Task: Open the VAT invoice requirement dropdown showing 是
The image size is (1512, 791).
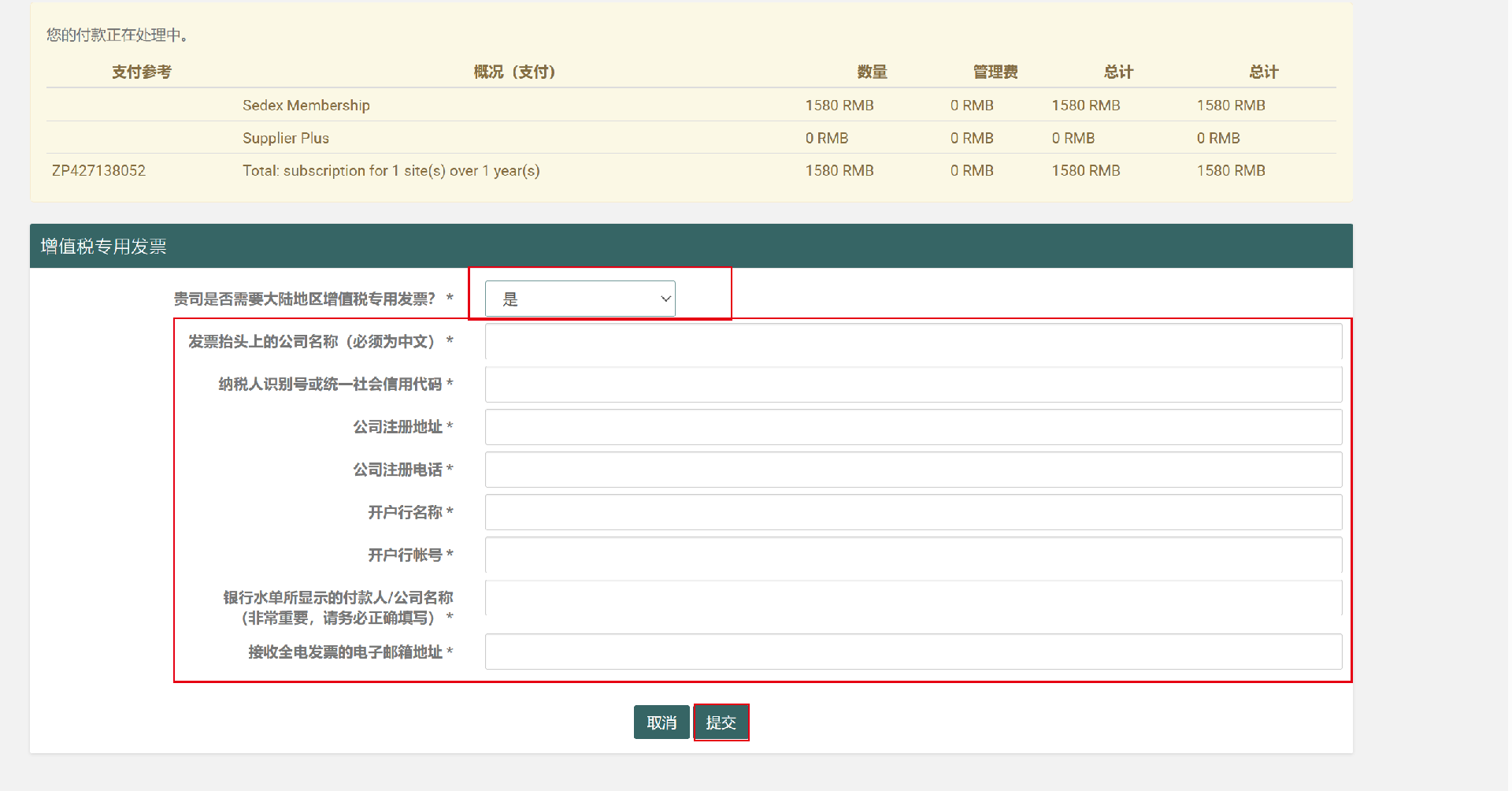Action: point(580,299)
